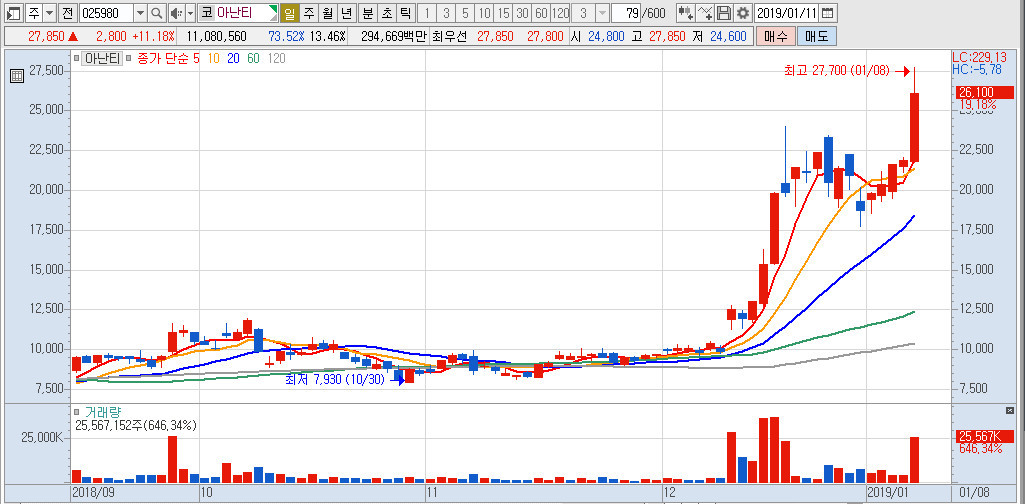Click the candle count field showing 79

[626, 12]
